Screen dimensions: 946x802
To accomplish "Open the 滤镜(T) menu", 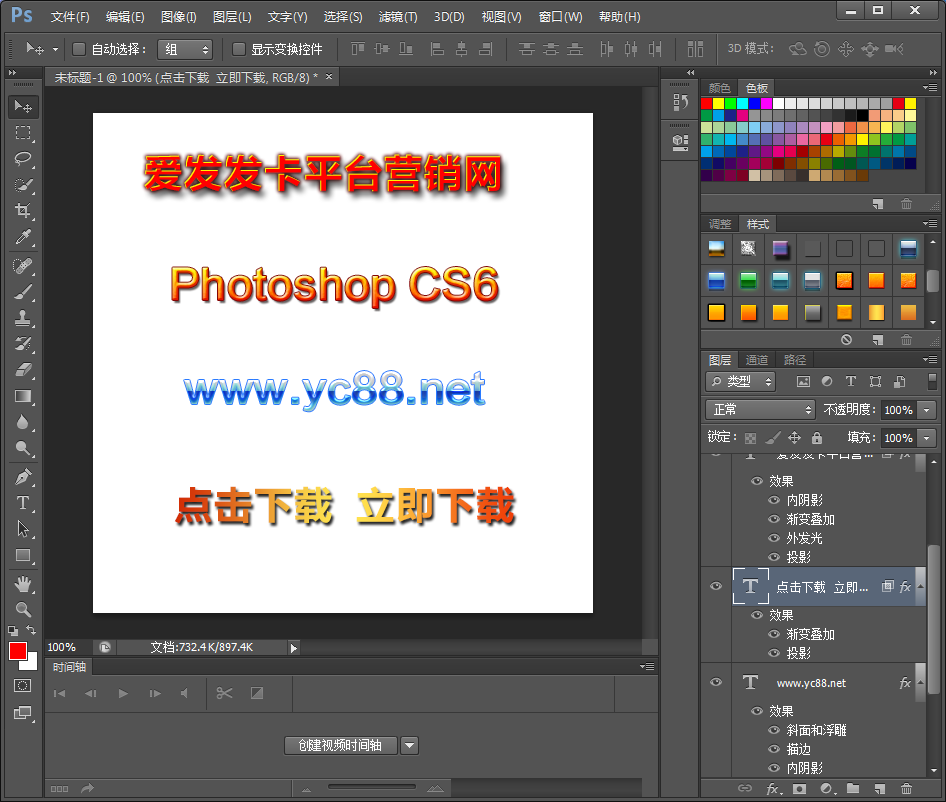I will [398, 17].
